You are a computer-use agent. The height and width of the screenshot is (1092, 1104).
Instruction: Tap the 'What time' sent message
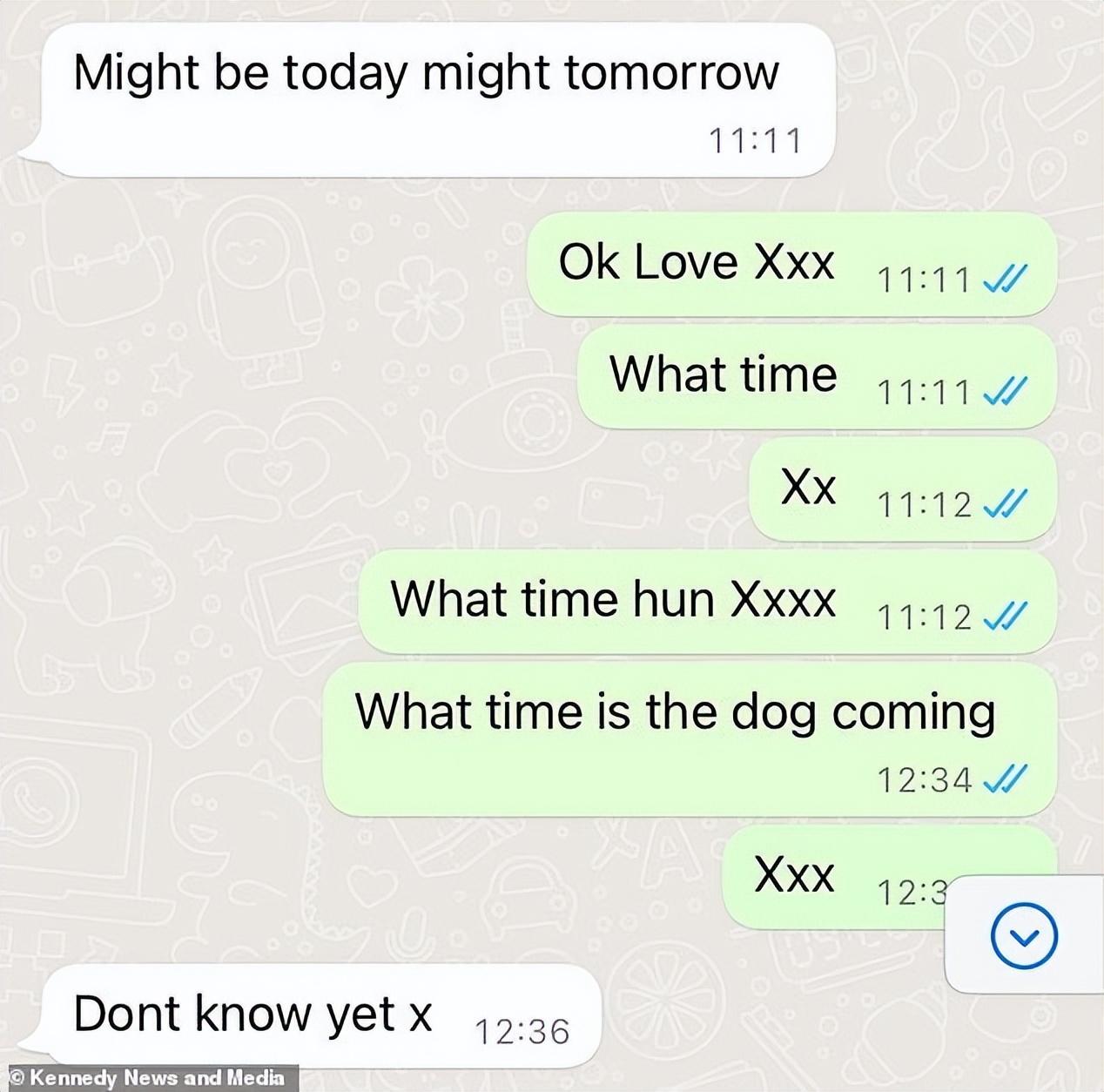coord(817,377)
